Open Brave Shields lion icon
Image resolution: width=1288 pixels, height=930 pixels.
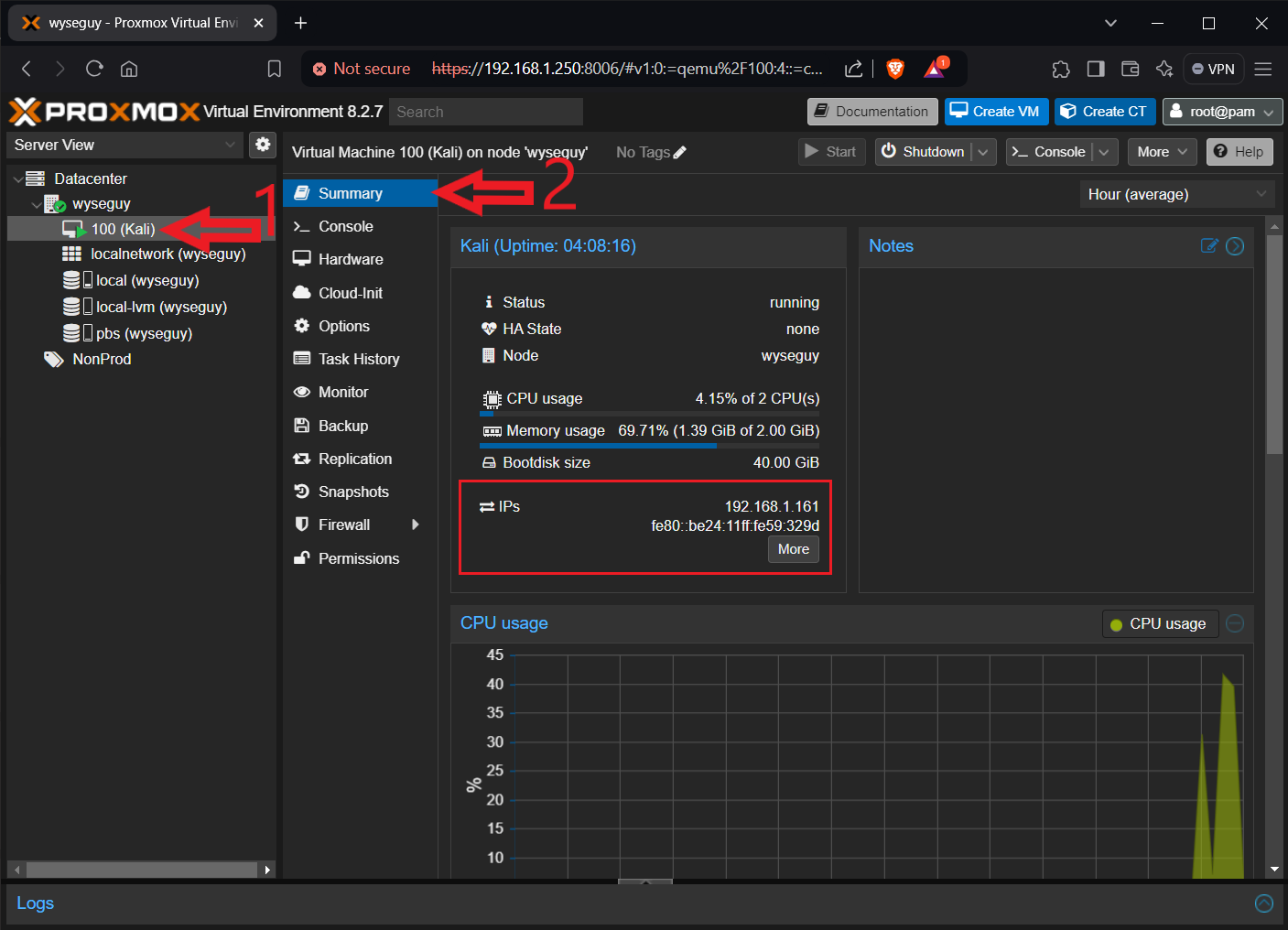click(x=895, y=69)
